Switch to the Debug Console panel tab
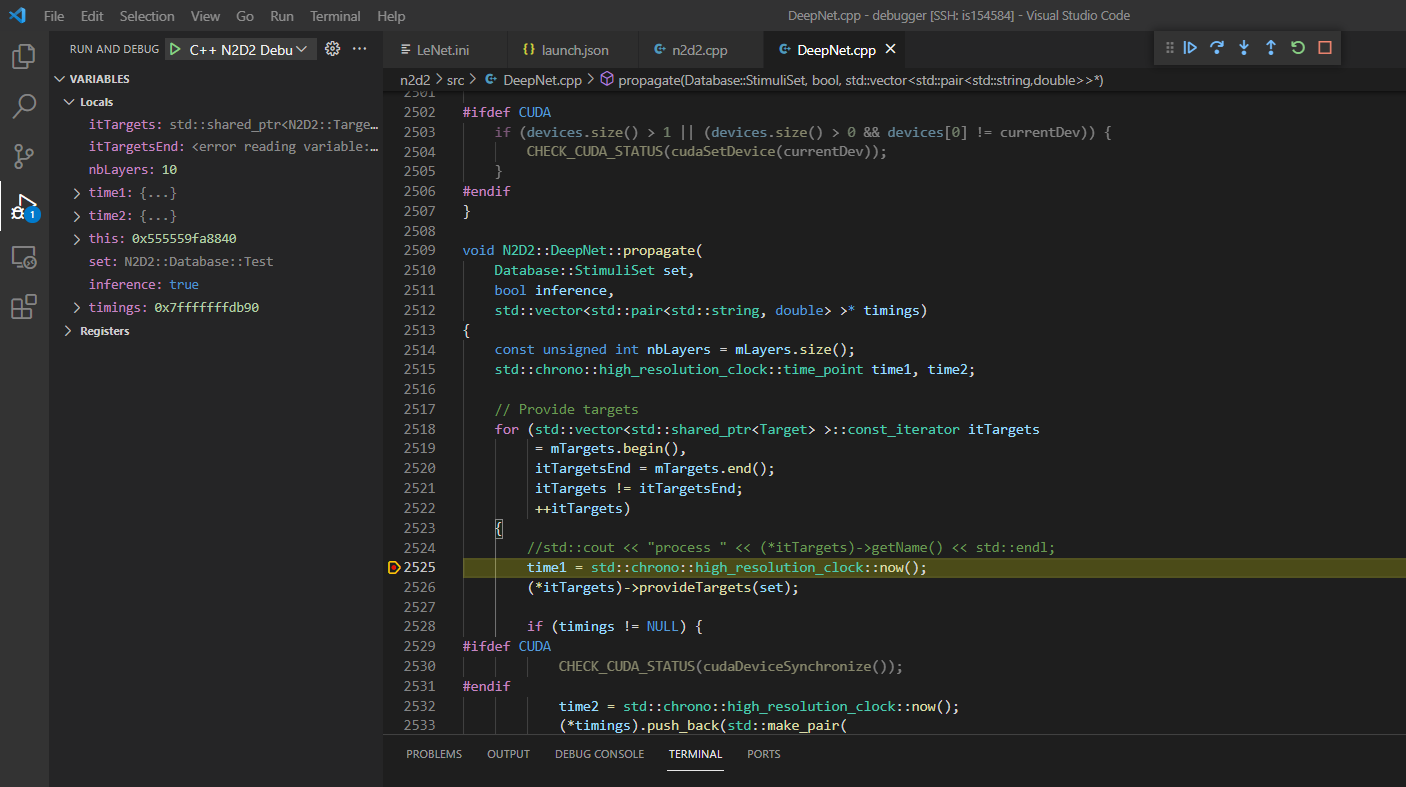1406x787 pixels. [599, 754]
